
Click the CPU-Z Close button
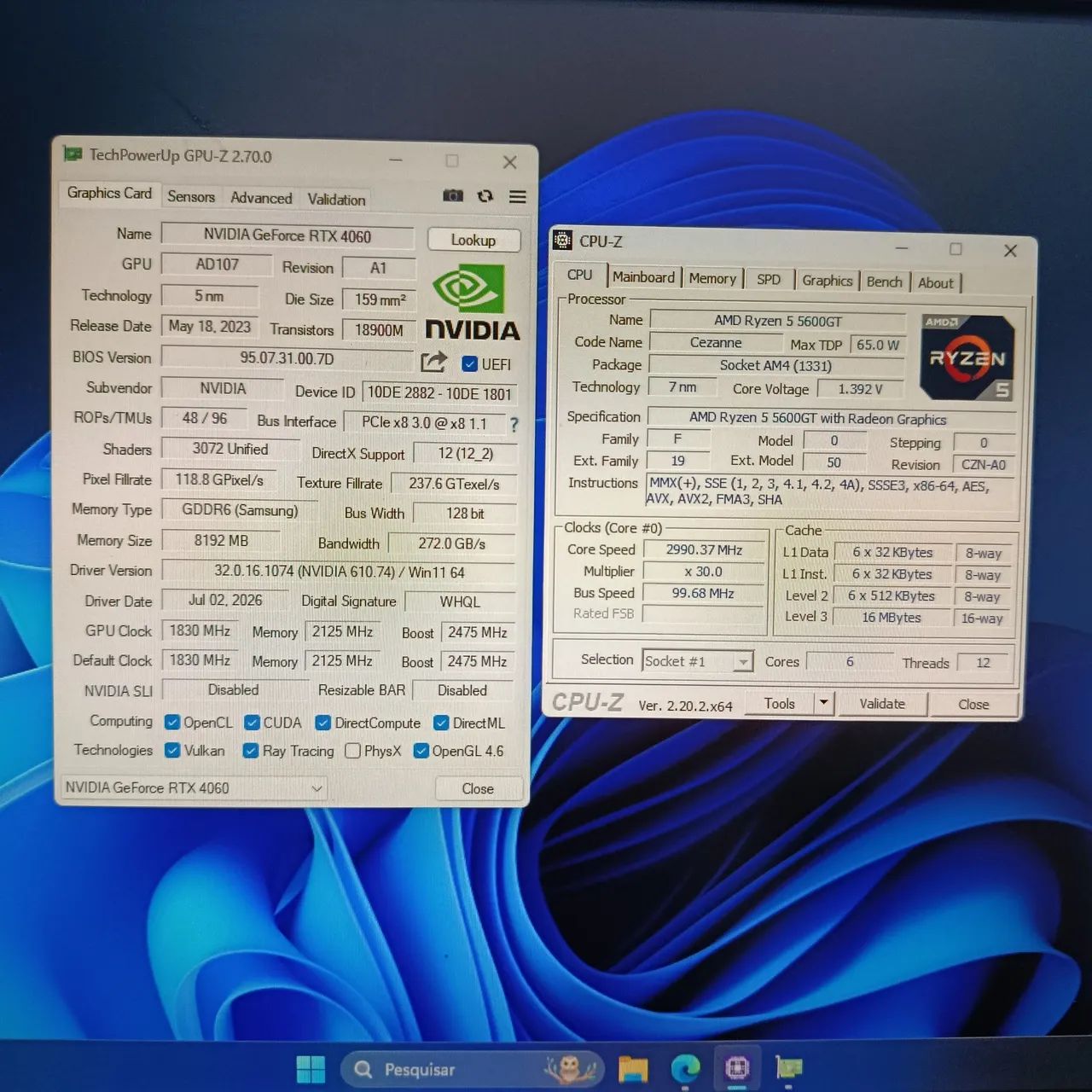973,705
